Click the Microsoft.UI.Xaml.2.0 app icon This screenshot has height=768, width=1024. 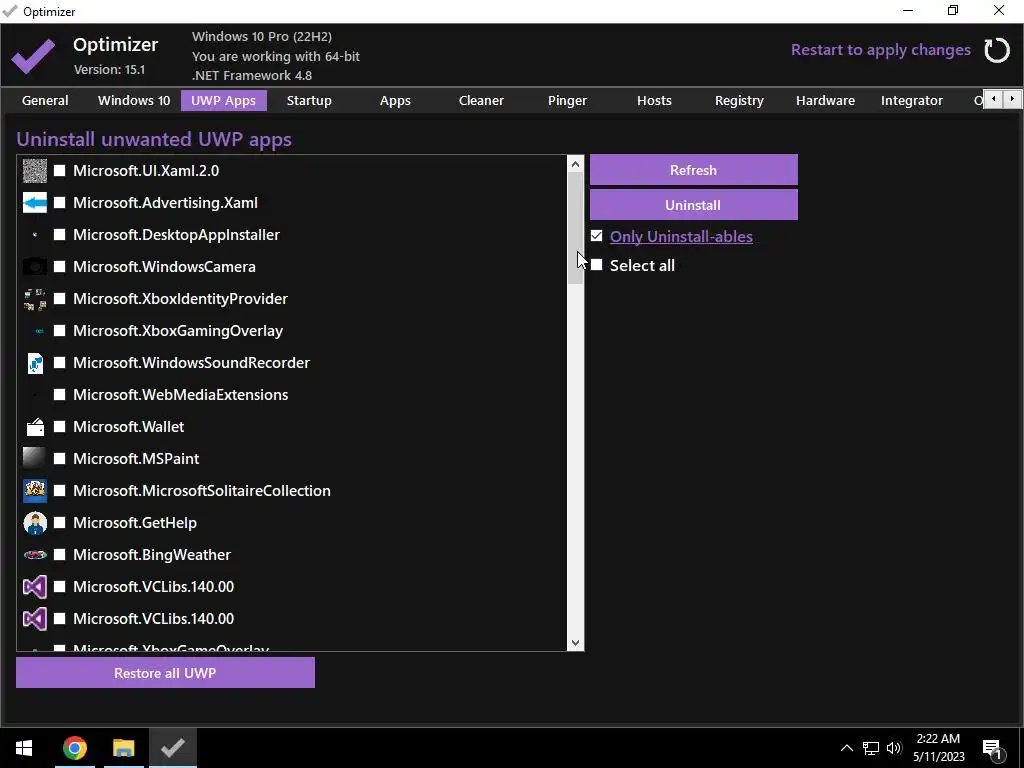35,171
